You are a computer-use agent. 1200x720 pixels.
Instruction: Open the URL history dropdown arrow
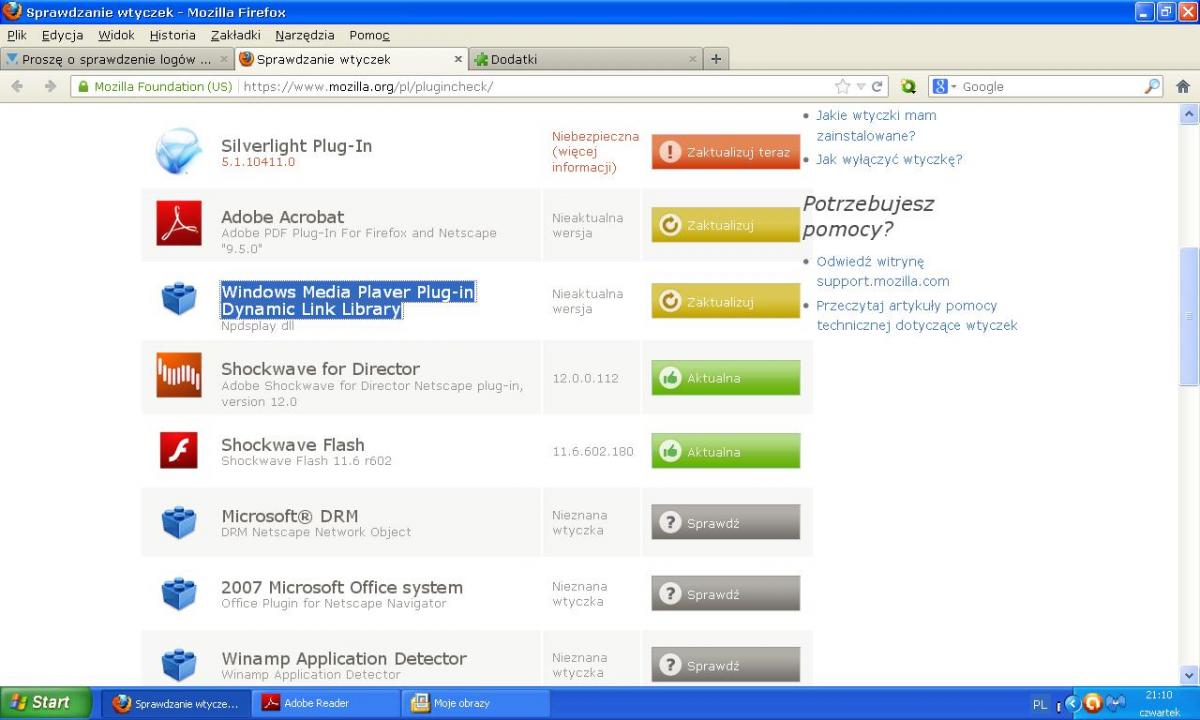[x=860, y=87]
